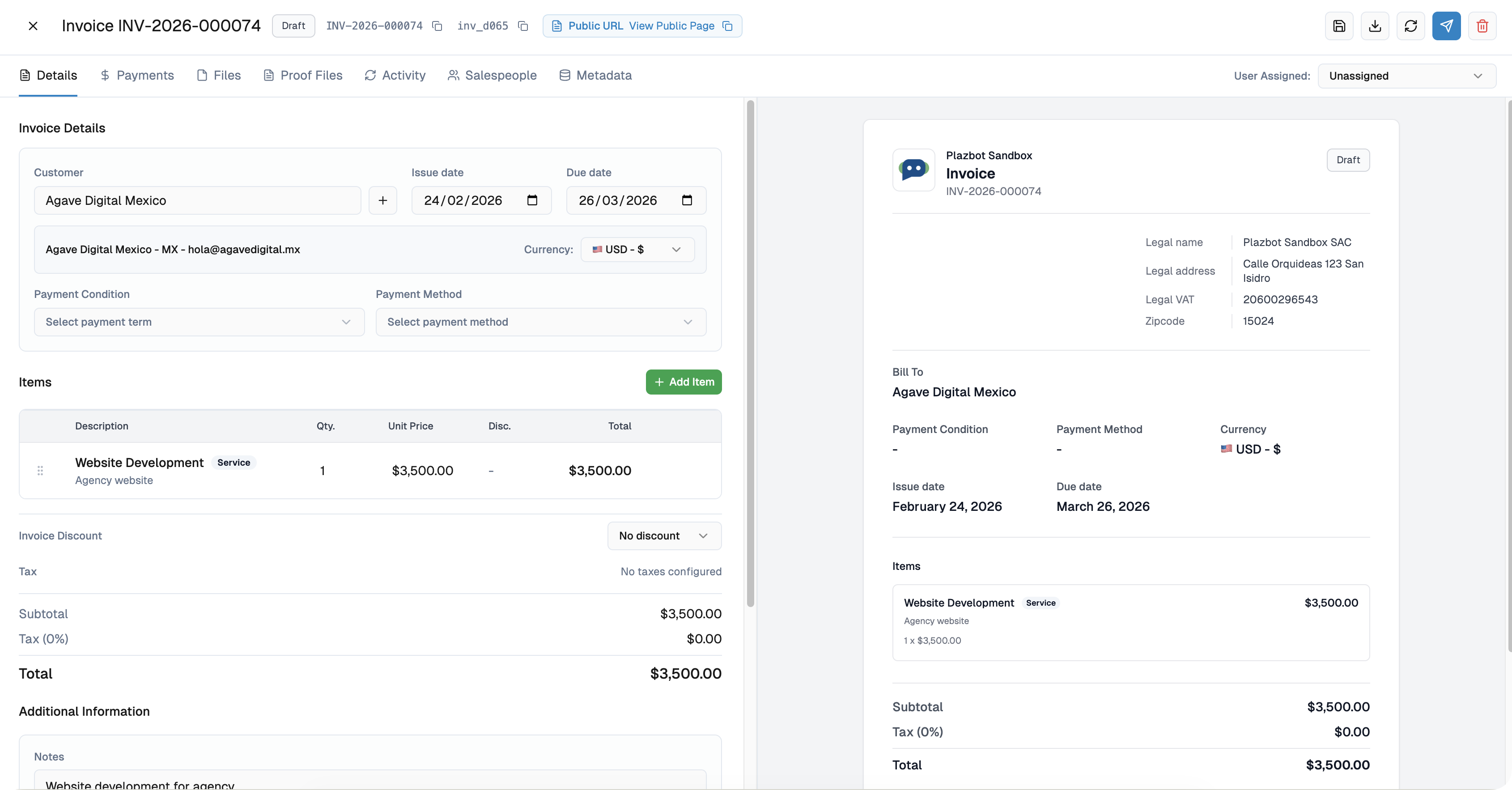Viewport: 1512px width, 790px height.
Task: Switch to the Payments tab
Action: click(137, 75)
